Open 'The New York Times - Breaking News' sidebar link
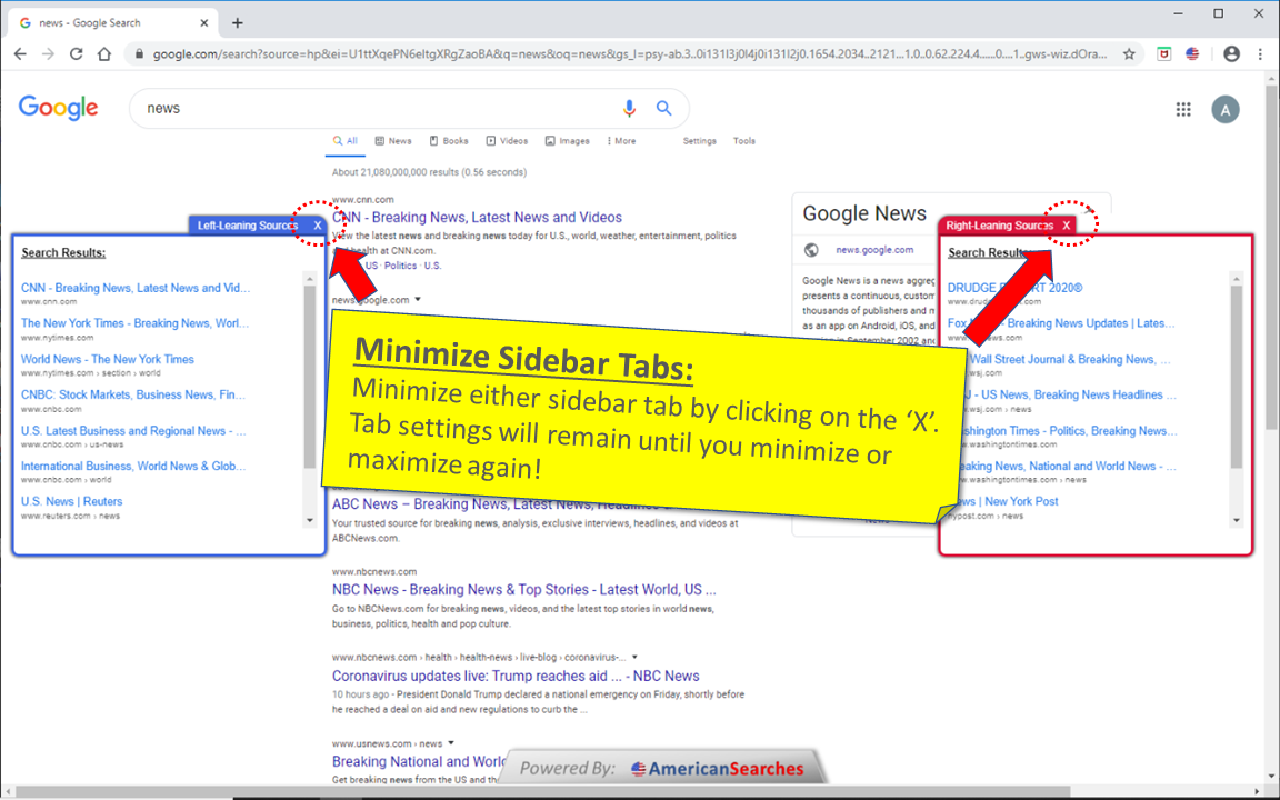1280x800 pixels. (135, 324)
